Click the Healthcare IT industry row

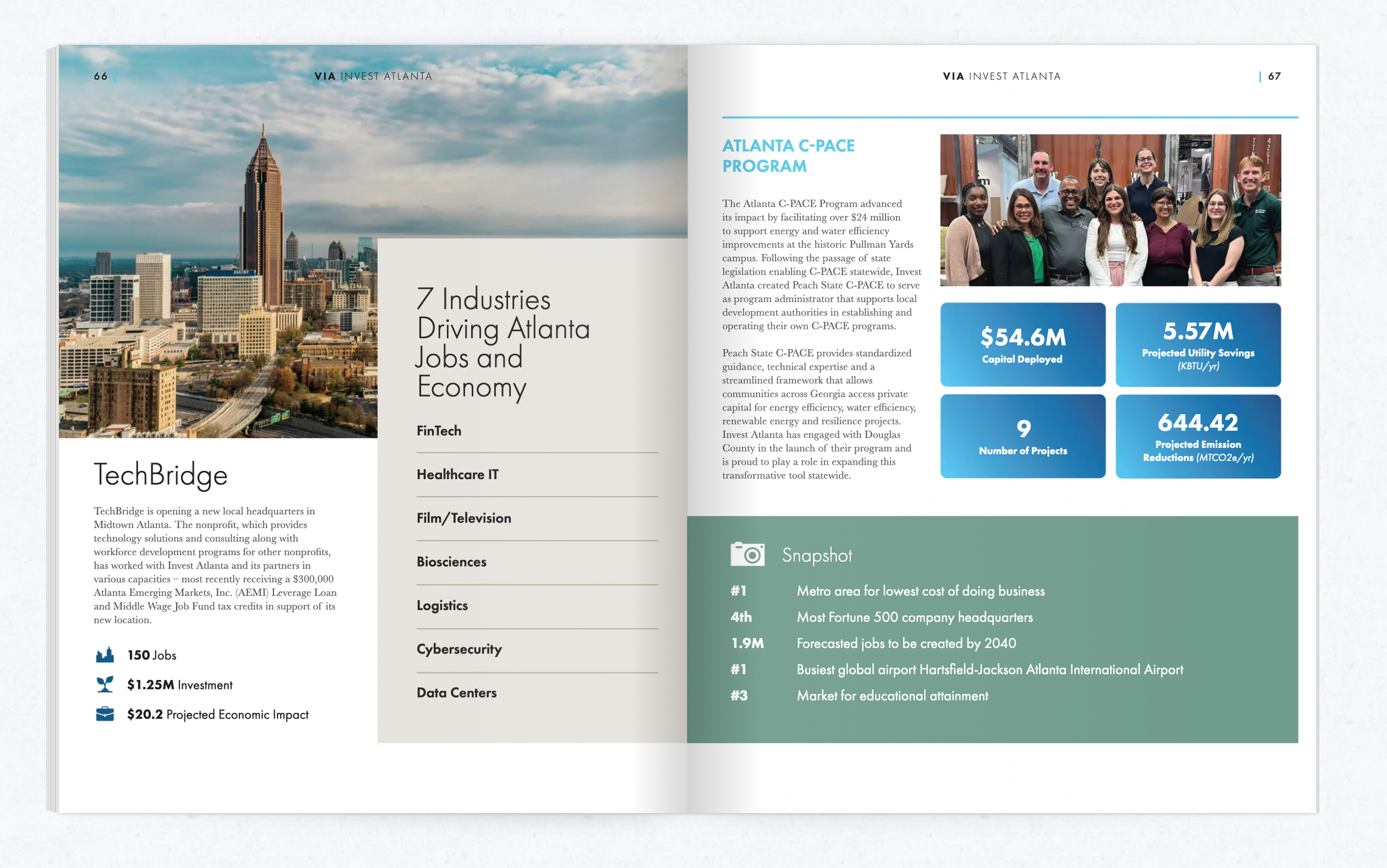click(537, 475)
